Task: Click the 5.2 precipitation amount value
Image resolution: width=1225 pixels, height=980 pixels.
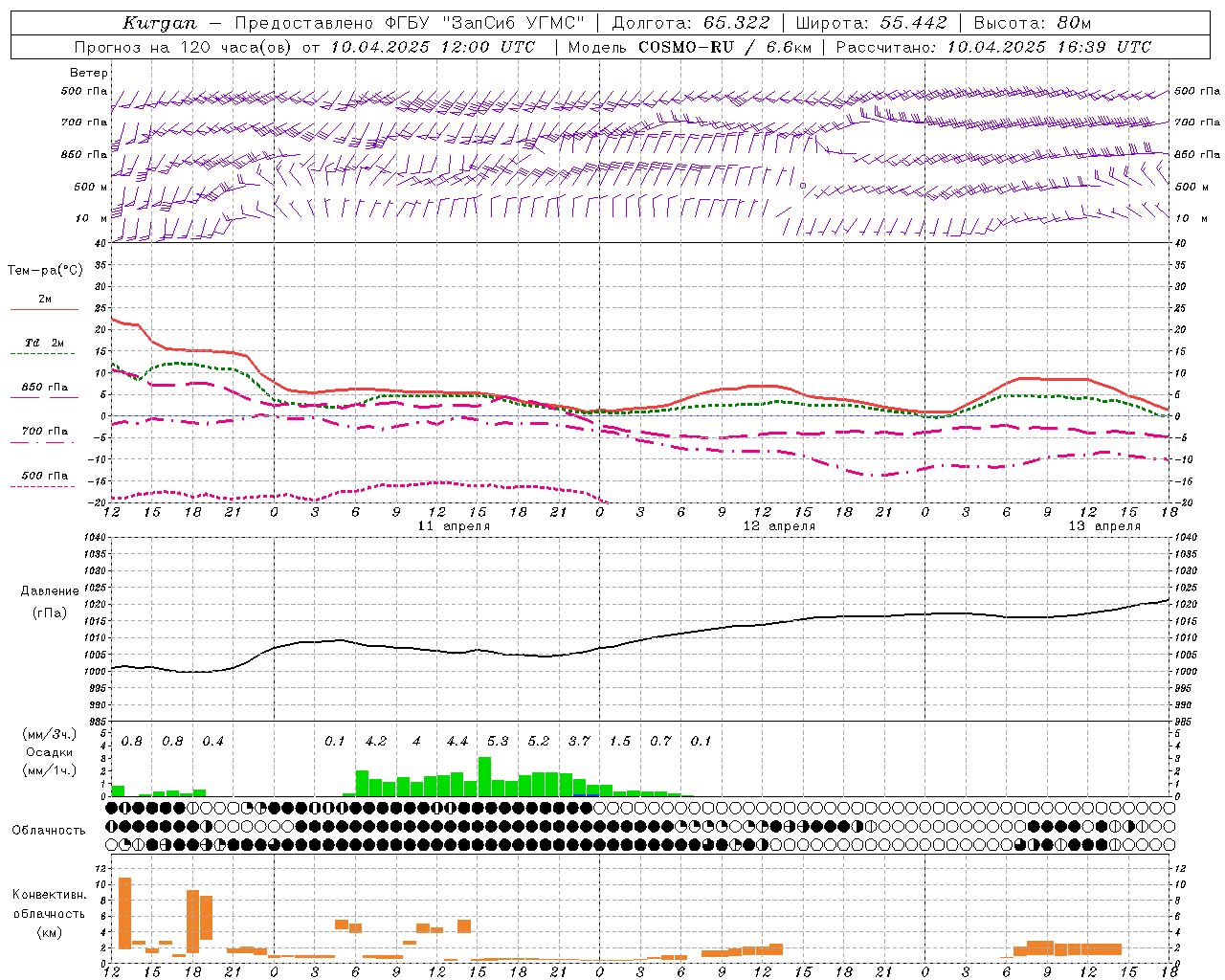Action: coord(539,742)
